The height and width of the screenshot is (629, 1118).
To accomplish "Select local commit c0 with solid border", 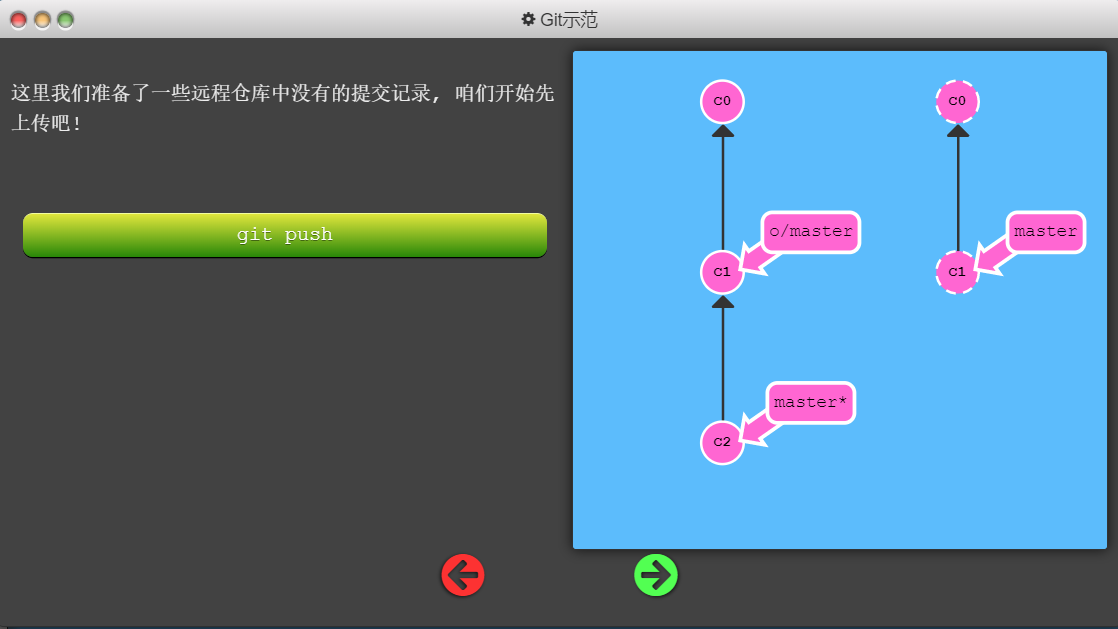I will (722, 101).
